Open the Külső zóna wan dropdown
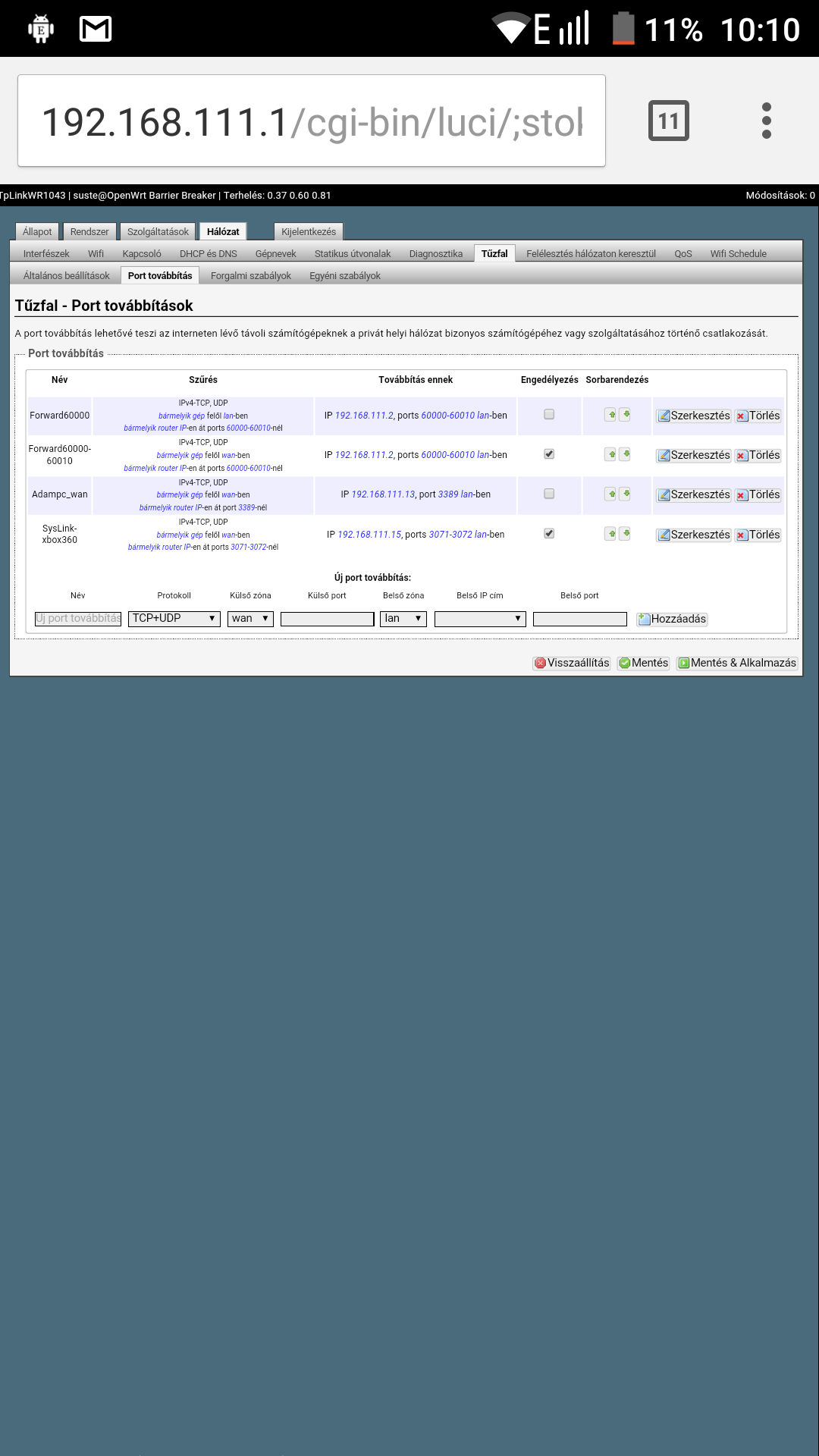The width and height of the screenshot is (819, 1456). point(250,619)
